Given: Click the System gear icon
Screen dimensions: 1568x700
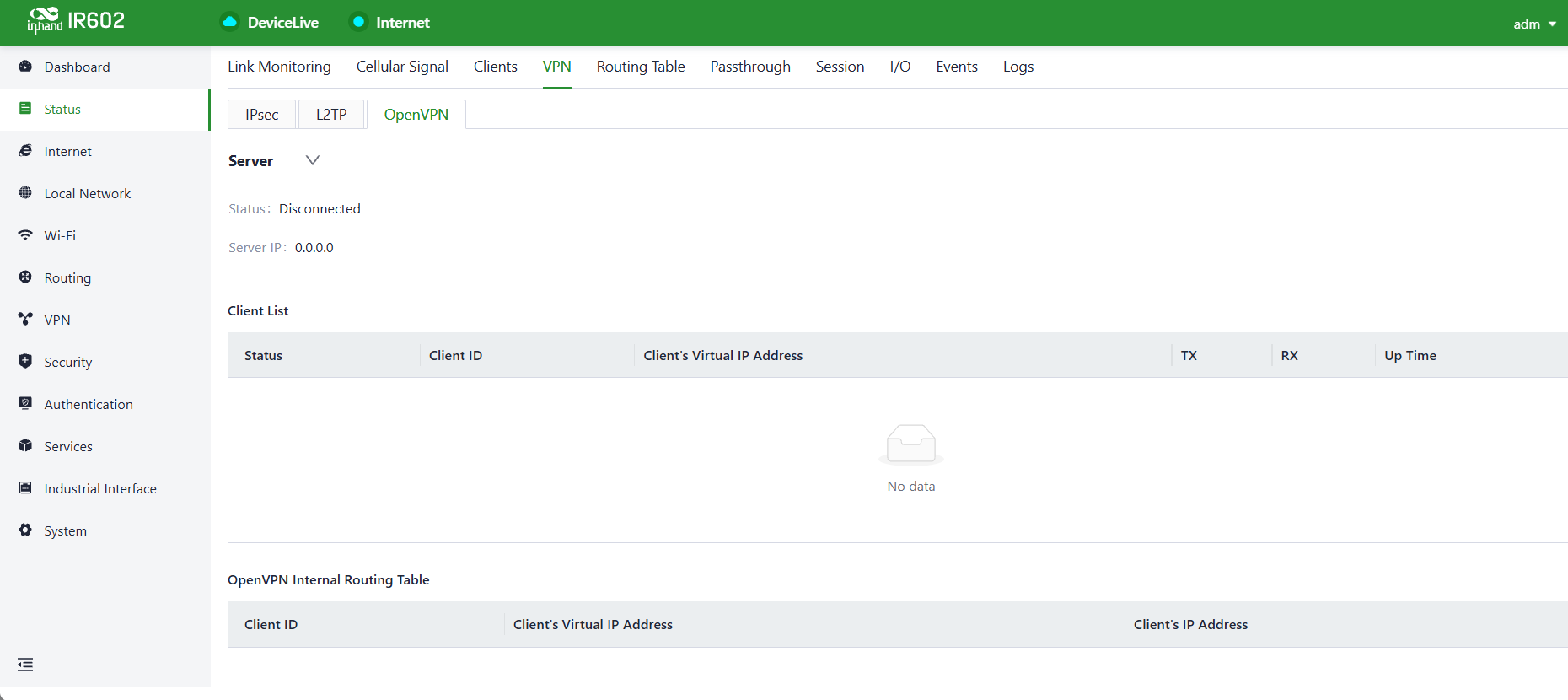Looking at the screenshot, I should (25, 530).
